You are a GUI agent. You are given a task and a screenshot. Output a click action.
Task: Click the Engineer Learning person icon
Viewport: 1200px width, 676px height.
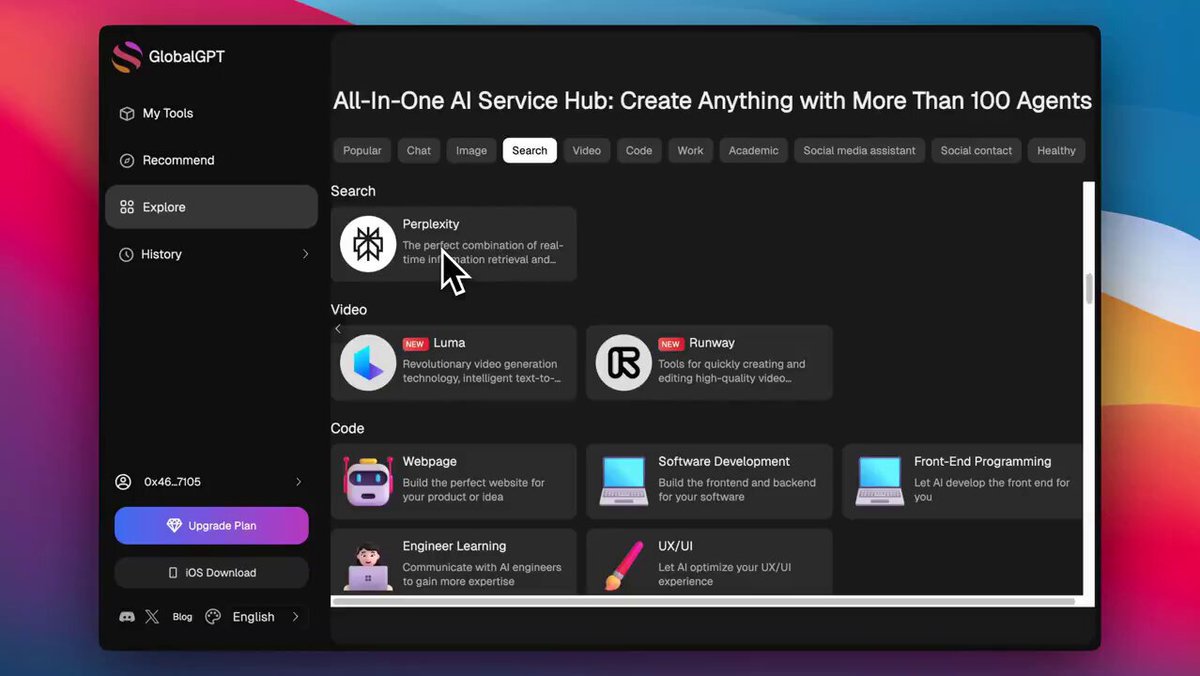coord(368,566)
